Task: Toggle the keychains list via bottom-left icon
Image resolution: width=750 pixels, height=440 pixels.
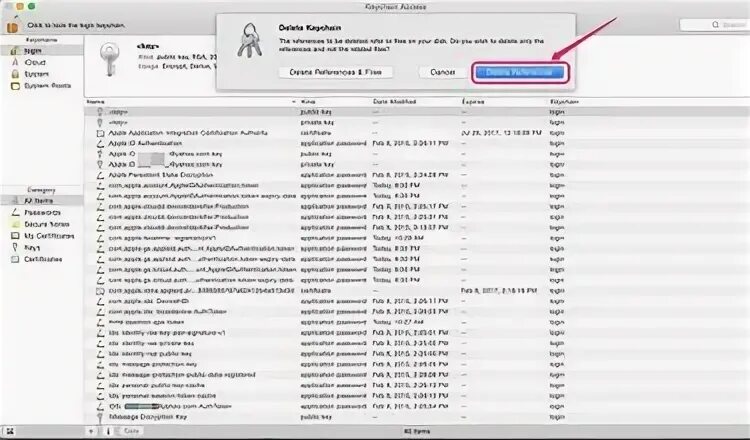Action: coord(10,431)
